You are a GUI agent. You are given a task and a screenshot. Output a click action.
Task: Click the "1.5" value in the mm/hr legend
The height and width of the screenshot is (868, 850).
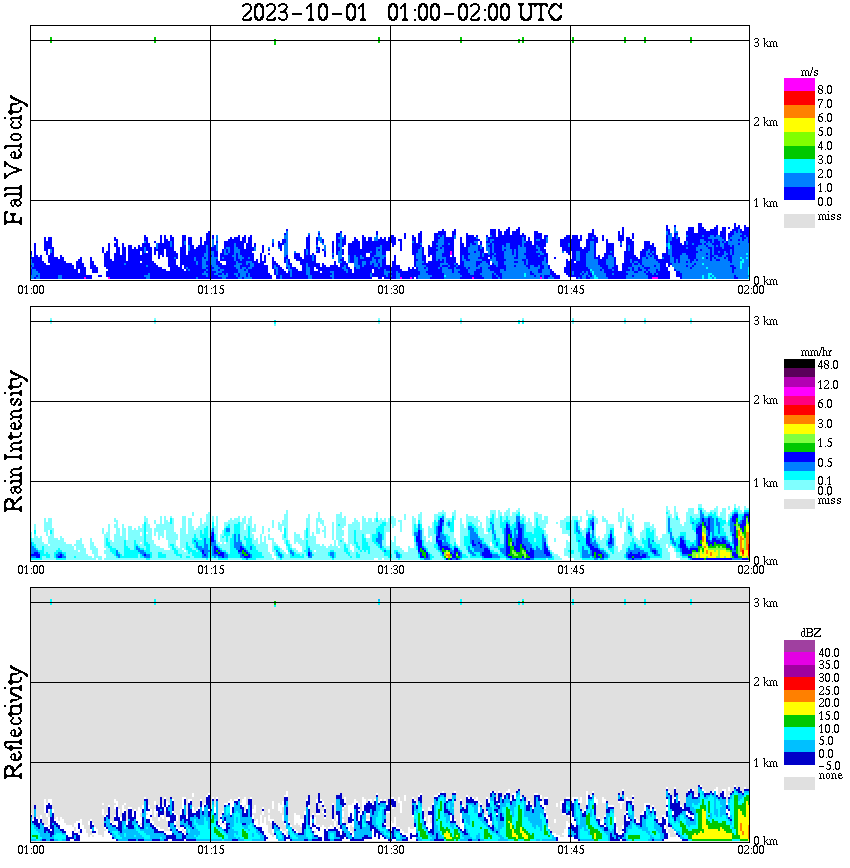825,443
